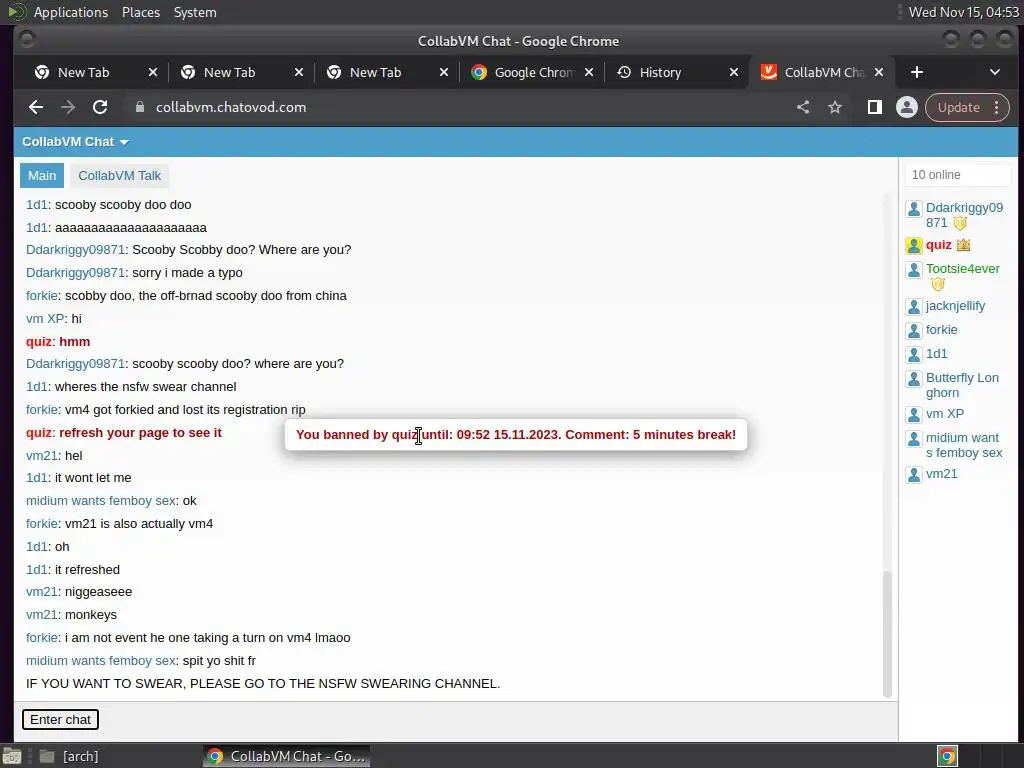Close the first New Tab
Image resolution: width=1024 pixels, height=768 pixels.
click(153, 72)
